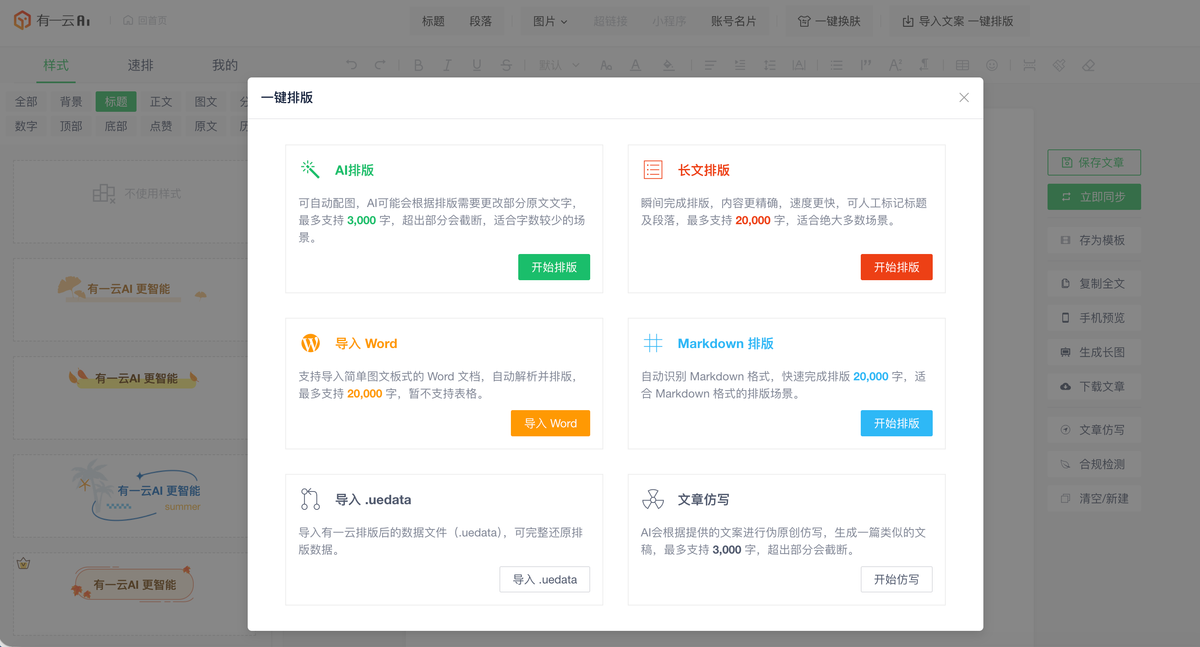Viewport: 1200px width, 647px height.
Task: Close the 一键排版 dialog
Action: (x=964, y=97)
